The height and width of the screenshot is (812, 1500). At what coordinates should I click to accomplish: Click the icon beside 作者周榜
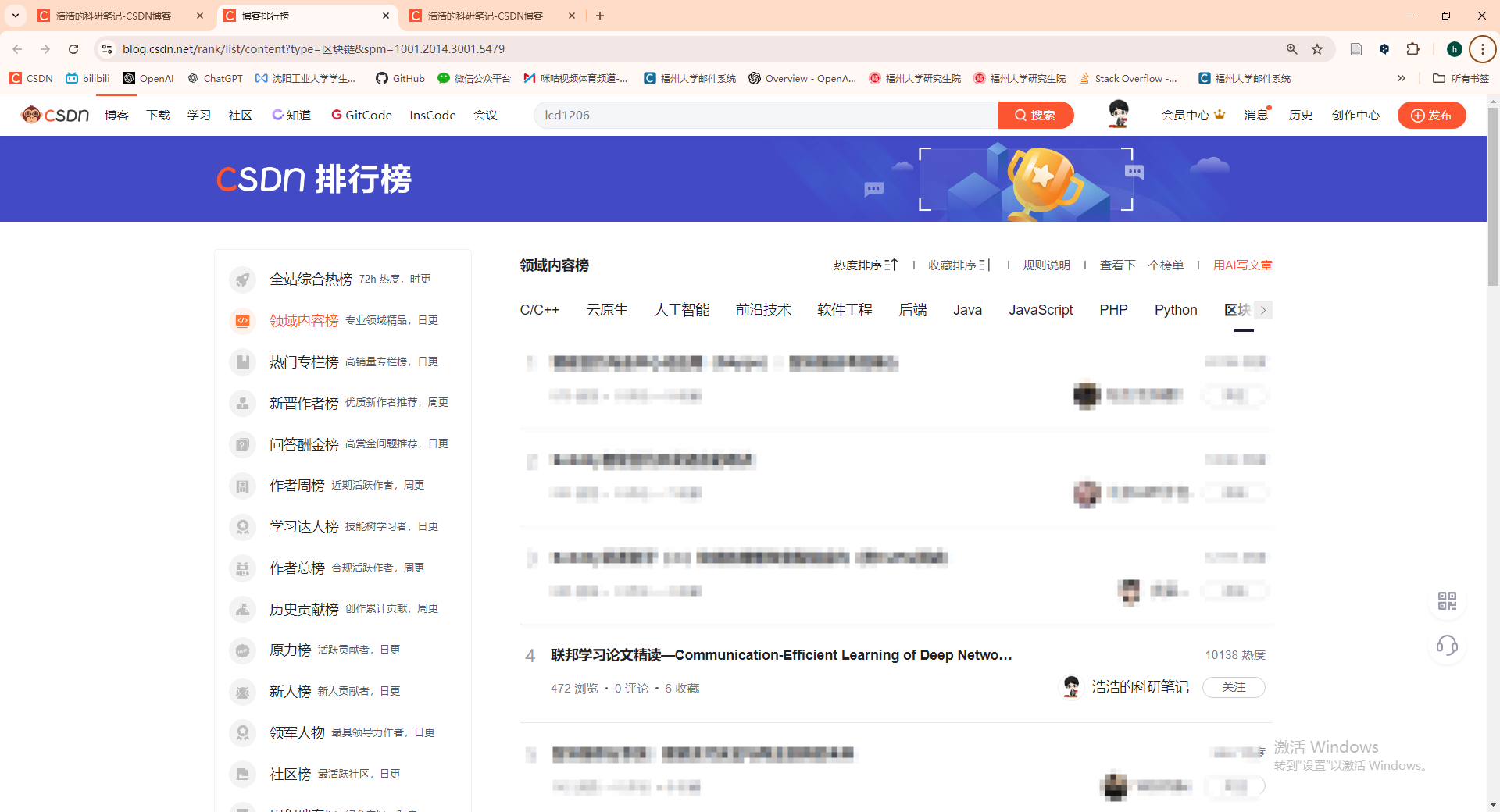(243, 486)
